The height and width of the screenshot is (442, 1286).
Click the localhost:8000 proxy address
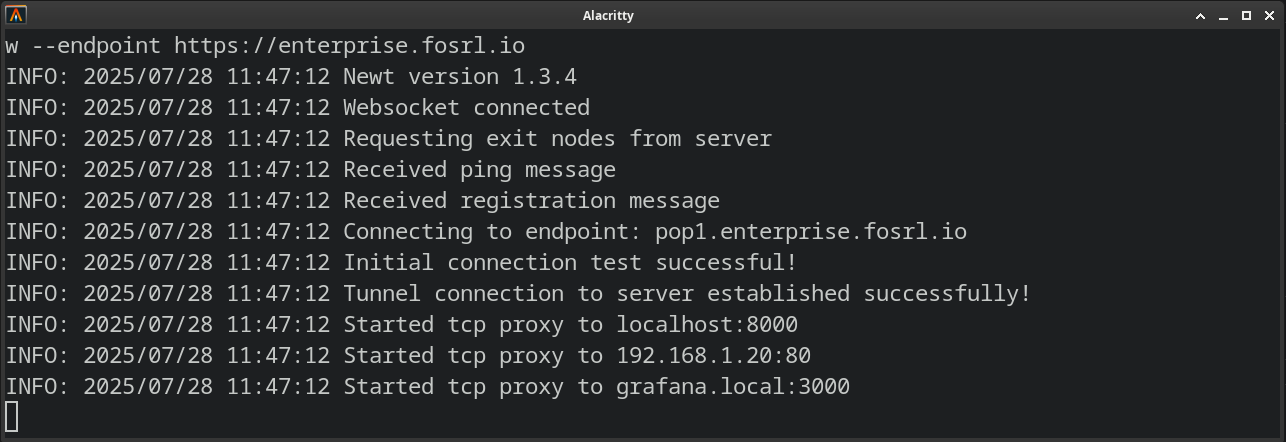click(x=707, y=325)
